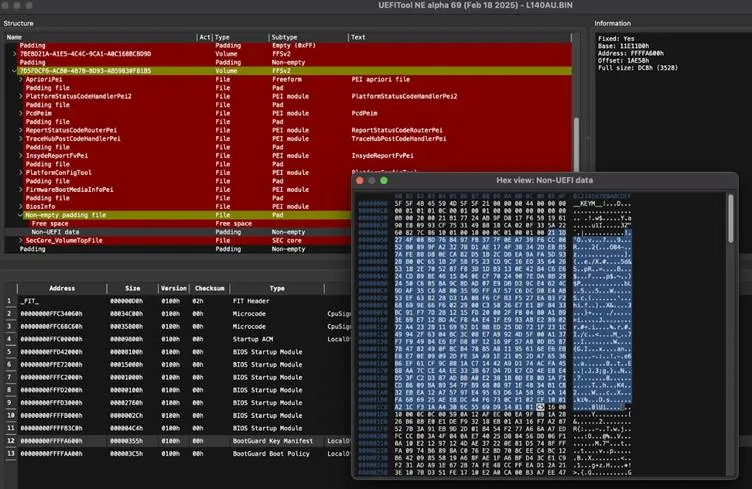
Task: Click the Text column header
Action: tap(459, 37)
